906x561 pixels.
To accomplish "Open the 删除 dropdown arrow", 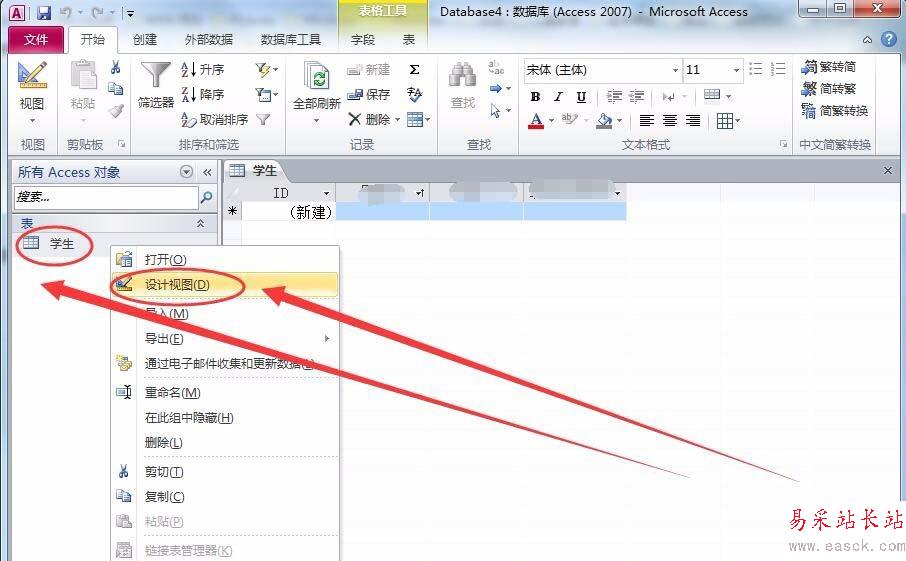I will 398,120.
